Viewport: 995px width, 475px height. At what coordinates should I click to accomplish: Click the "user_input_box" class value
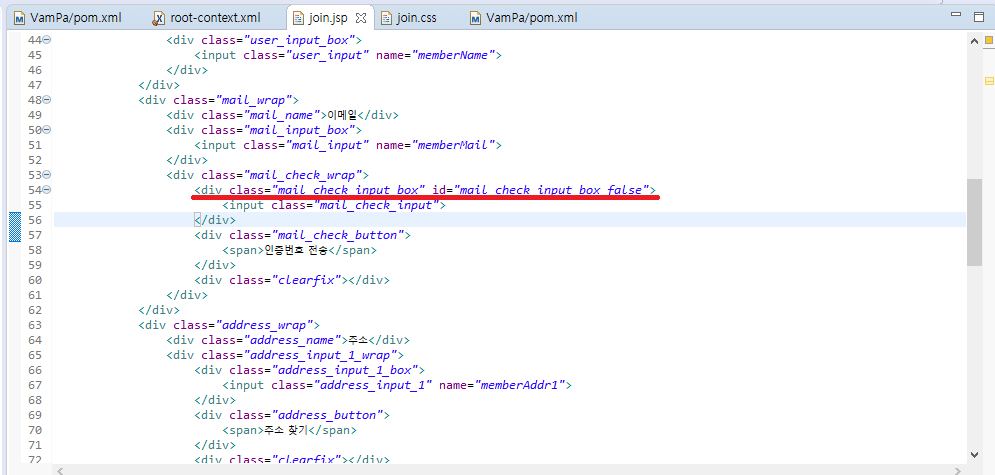coord(298,40)
